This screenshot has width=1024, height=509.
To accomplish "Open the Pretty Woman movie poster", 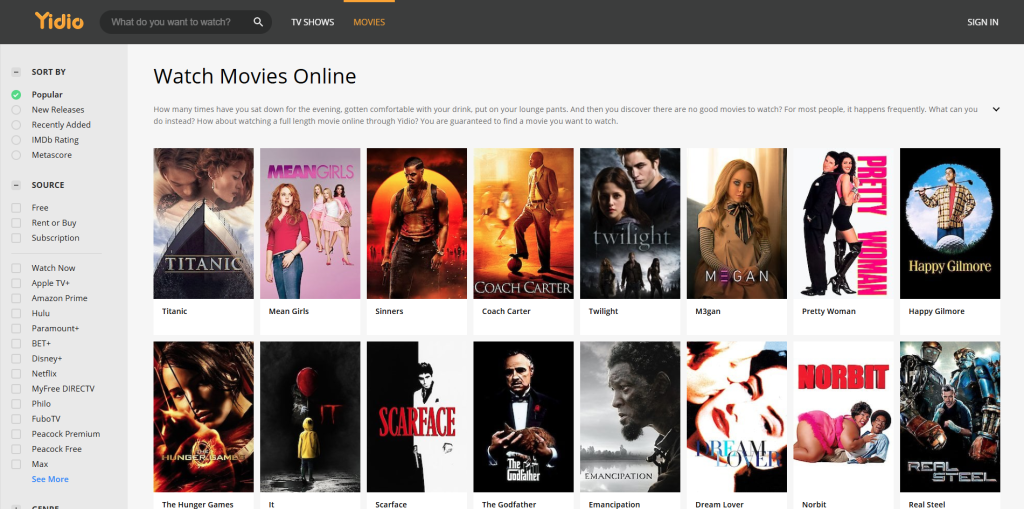I will click(843, 223).
